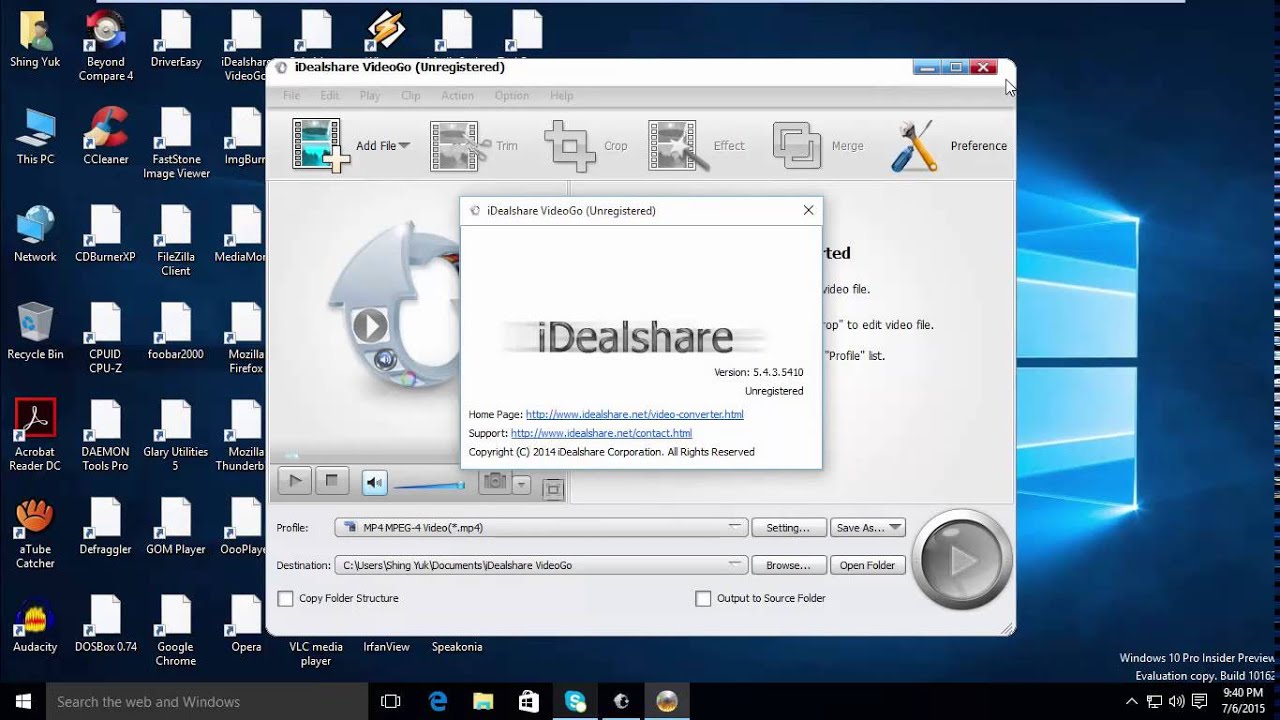This screenshot has height=720, width=1280.
Task: Expand the Add File dropdown arrow
Action: [x=404, y=146]
